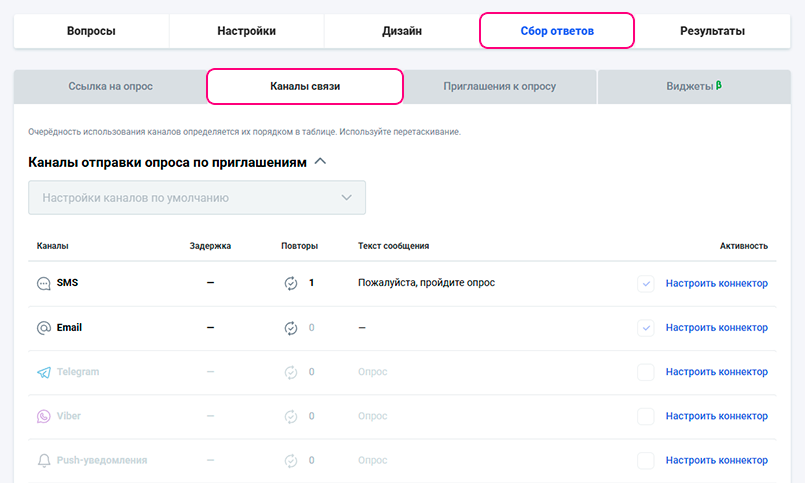805x483 pixels.
Task: Click the Email channel at-sign icon
Action: point(44,328)
